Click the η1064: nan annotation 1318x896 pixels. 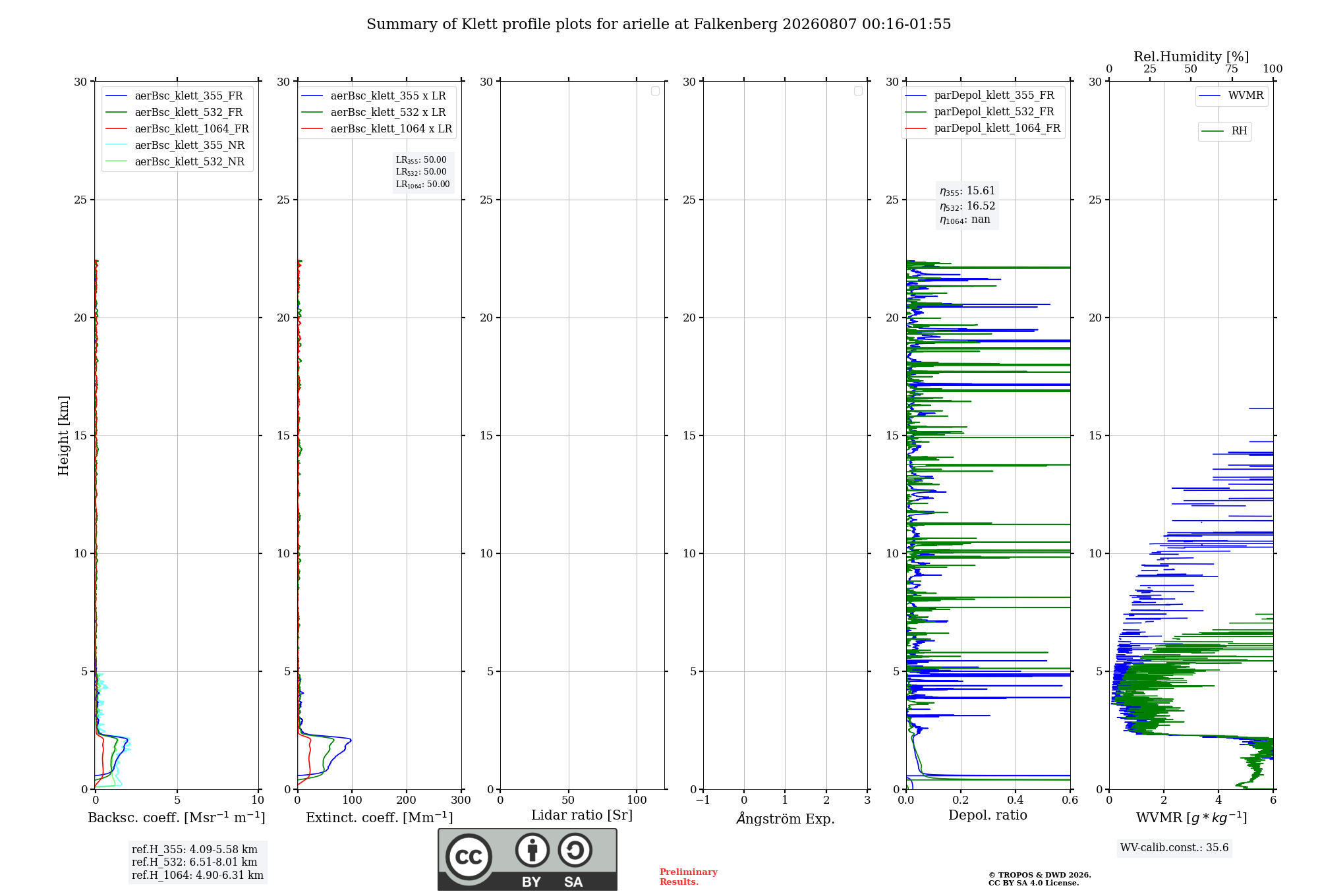[x=965, y=220]
